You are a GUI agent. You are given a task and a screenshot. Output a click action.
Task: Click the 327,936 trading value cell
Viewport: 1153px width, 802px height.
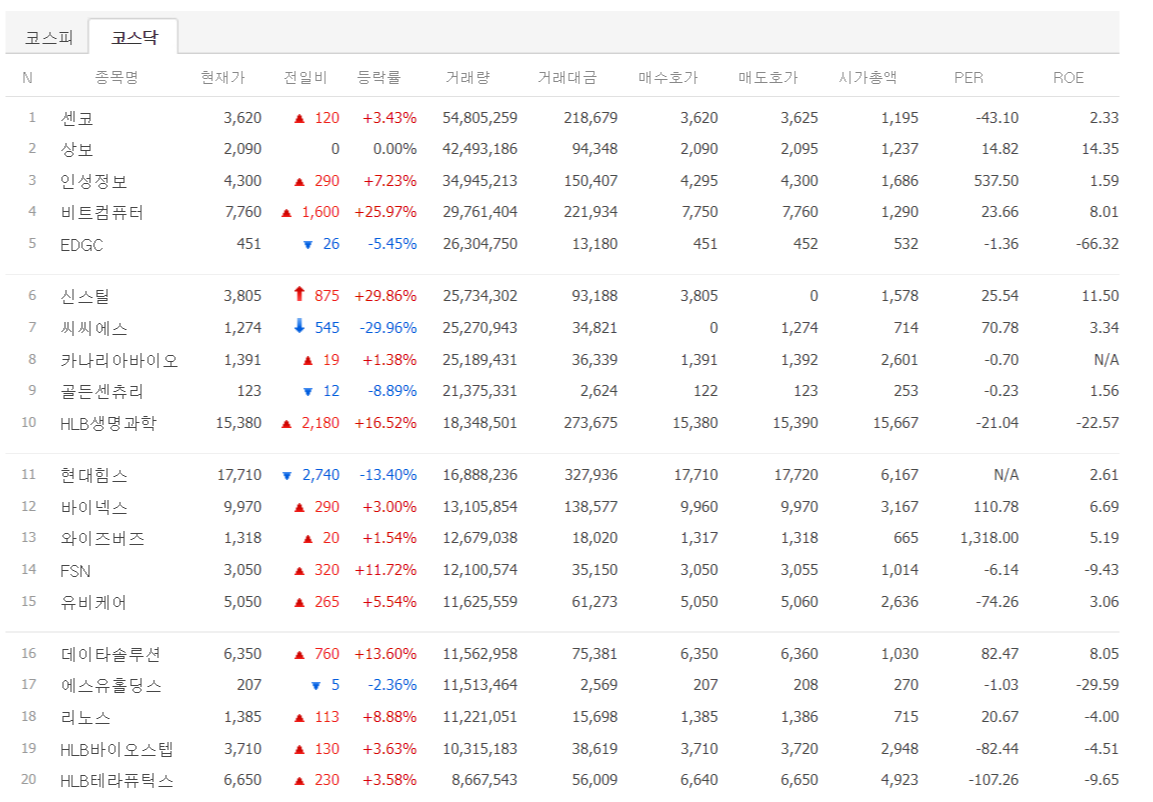pyautogui.click(x=591, y=475)
